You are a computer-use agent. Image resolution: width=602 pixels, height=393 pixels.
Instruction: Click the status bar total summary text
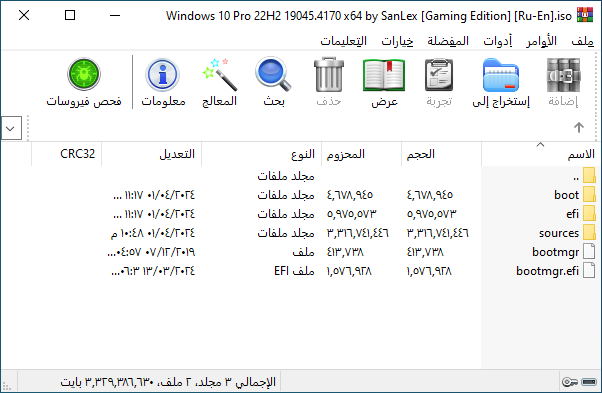168,382
